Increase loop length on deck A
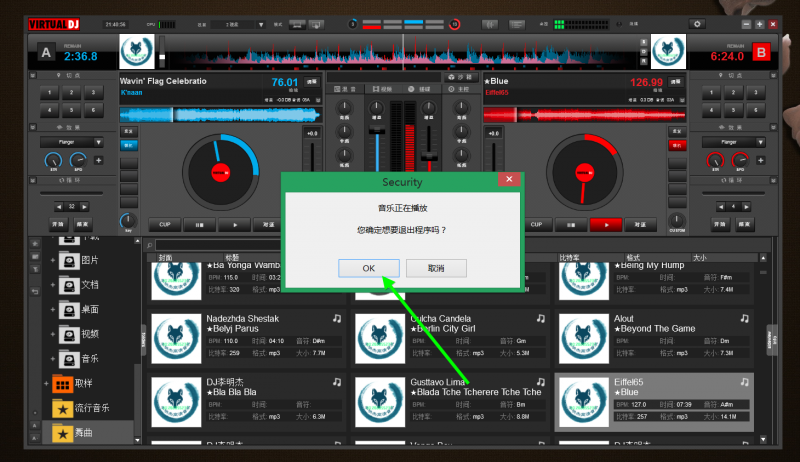The width and height of the screenshot is (800, 462). (x=84, y=207)
